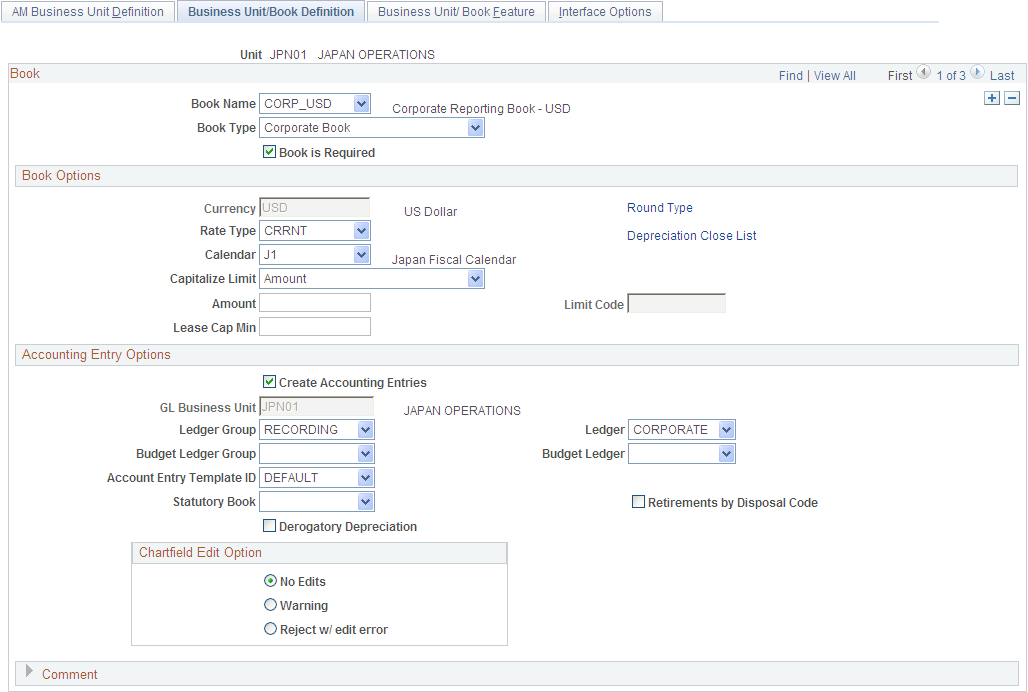The image size is (1028, 692).
Task: Choose Reject w/ edit error option
Action: 270,629
